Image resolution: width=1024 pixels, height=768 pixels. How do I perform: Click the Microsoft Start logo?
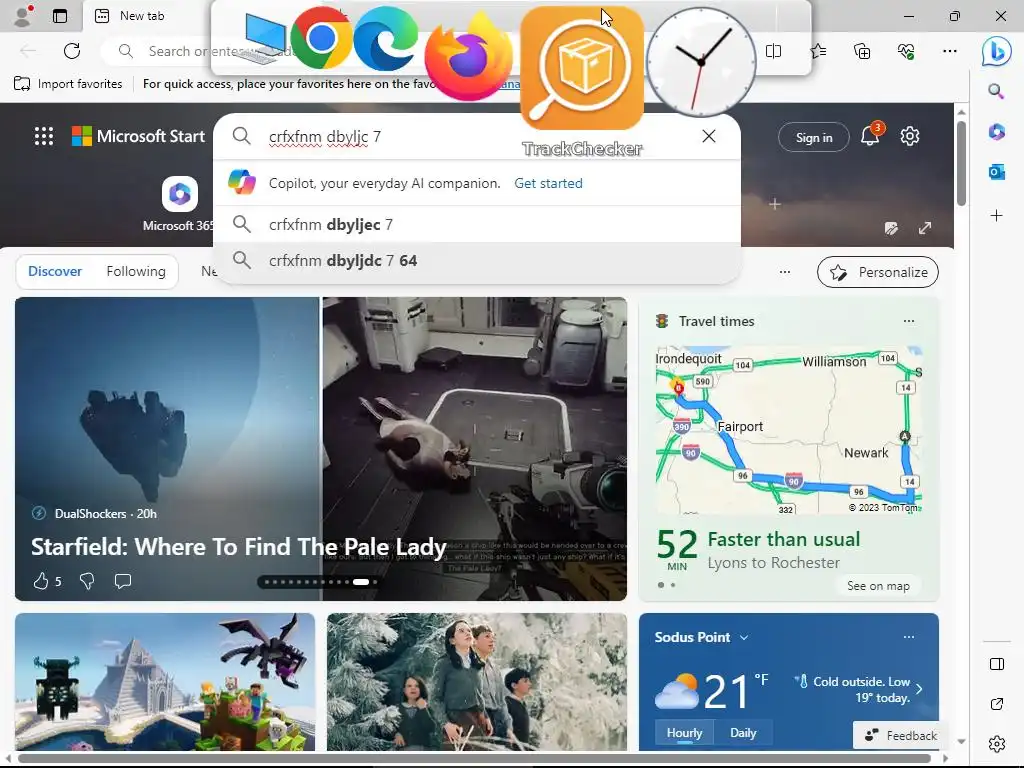pyautogui.click(x=138, y=136)
